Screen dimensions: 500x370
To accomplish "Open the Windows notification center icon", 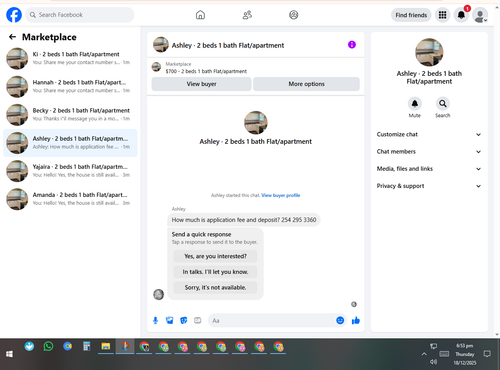I will 487,354.
